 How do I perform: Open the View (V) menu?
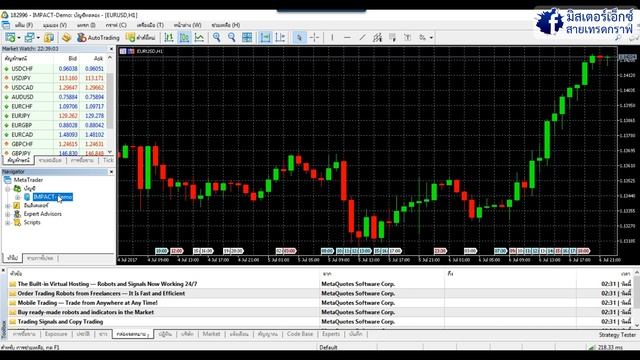click(55, 25)
